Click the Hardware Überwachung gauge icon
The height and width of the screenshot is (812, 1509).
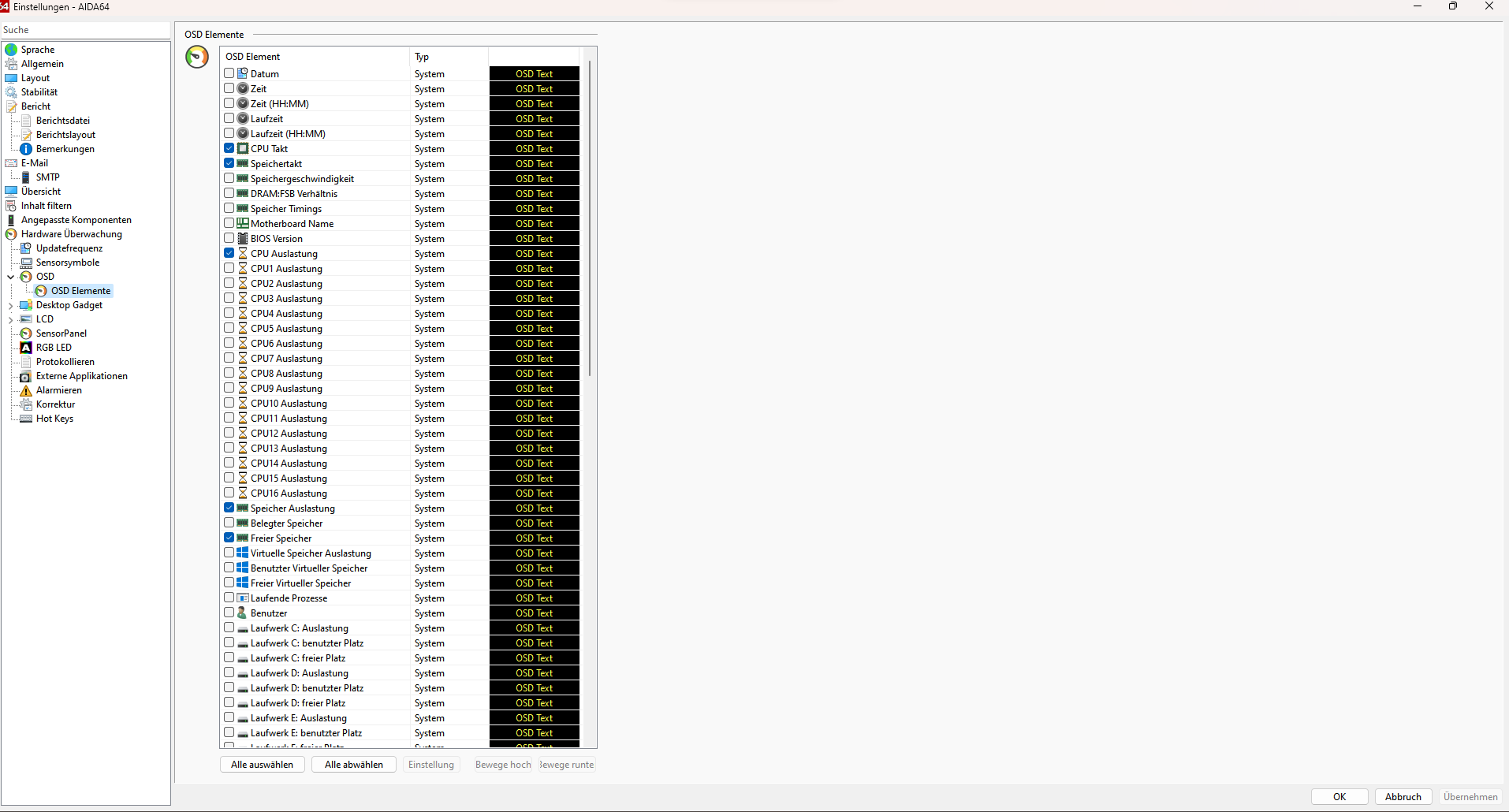click(x=11, y=234)
